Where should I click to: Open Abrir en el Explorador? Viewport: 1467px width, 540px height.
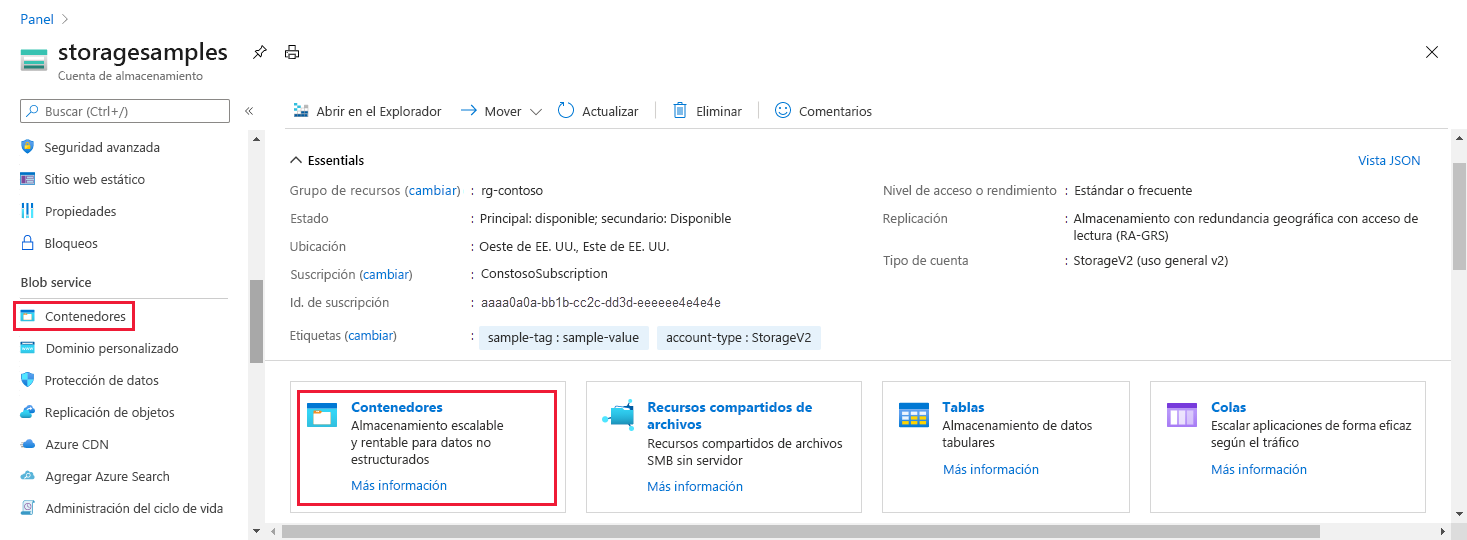(367, 111)
